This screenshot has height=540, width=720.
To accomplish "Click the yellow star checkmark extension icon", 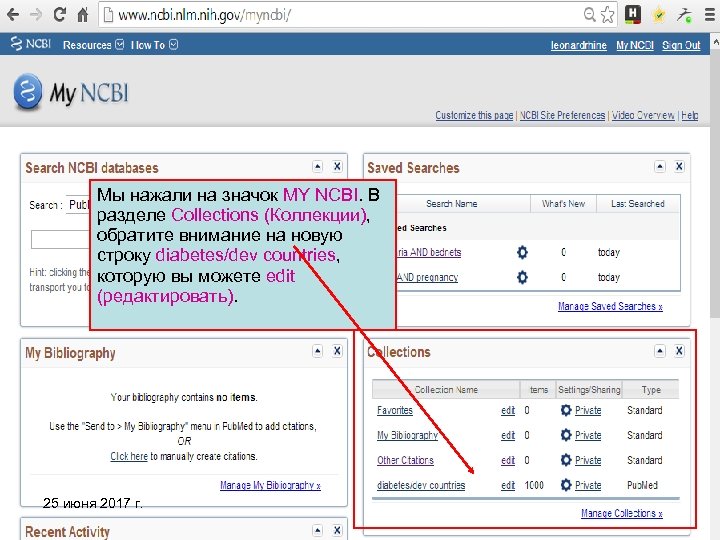I will 659,15.
